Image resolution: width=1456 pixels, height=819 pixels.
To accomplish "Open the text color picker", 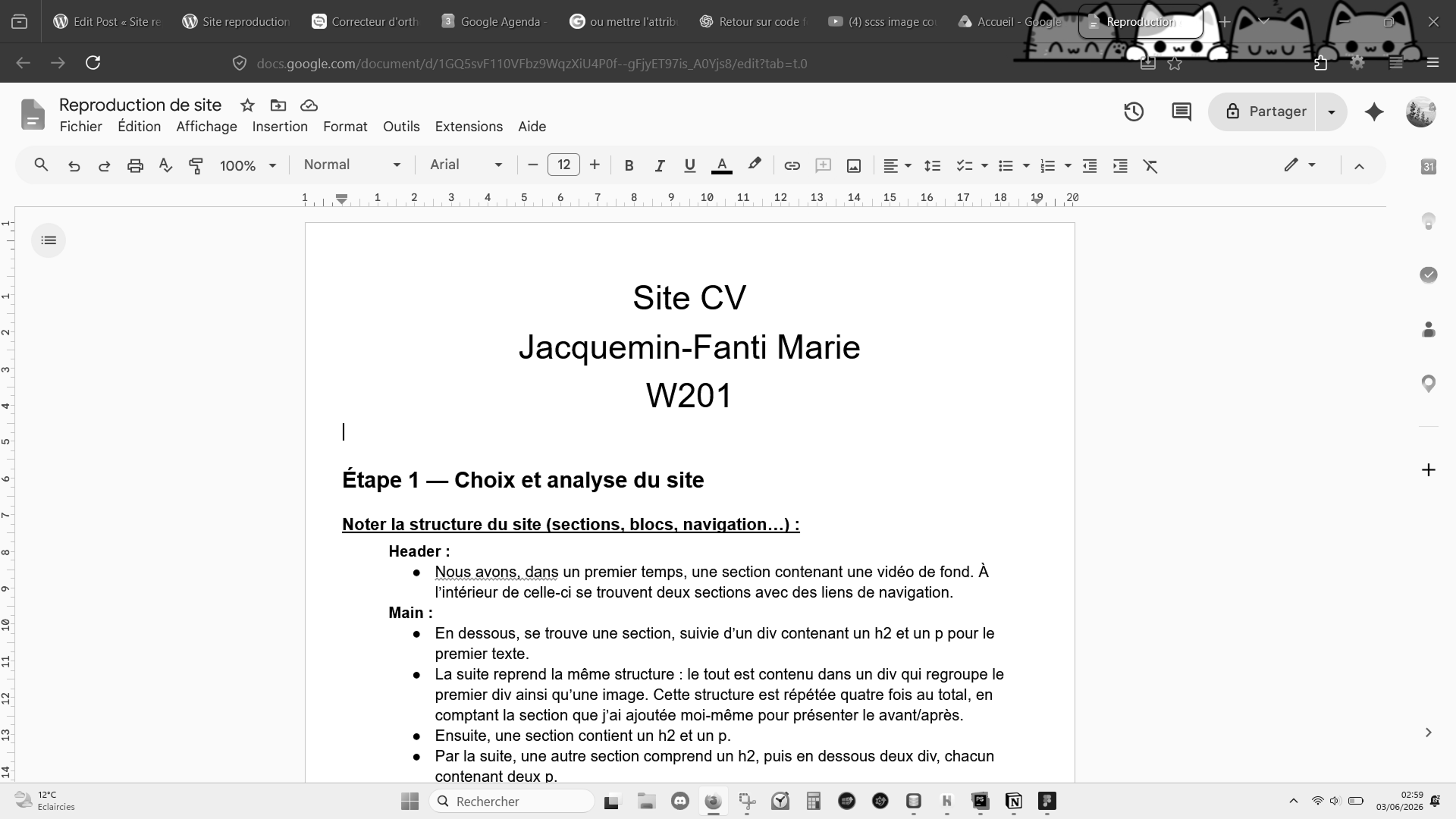I will tap(722, 165).
